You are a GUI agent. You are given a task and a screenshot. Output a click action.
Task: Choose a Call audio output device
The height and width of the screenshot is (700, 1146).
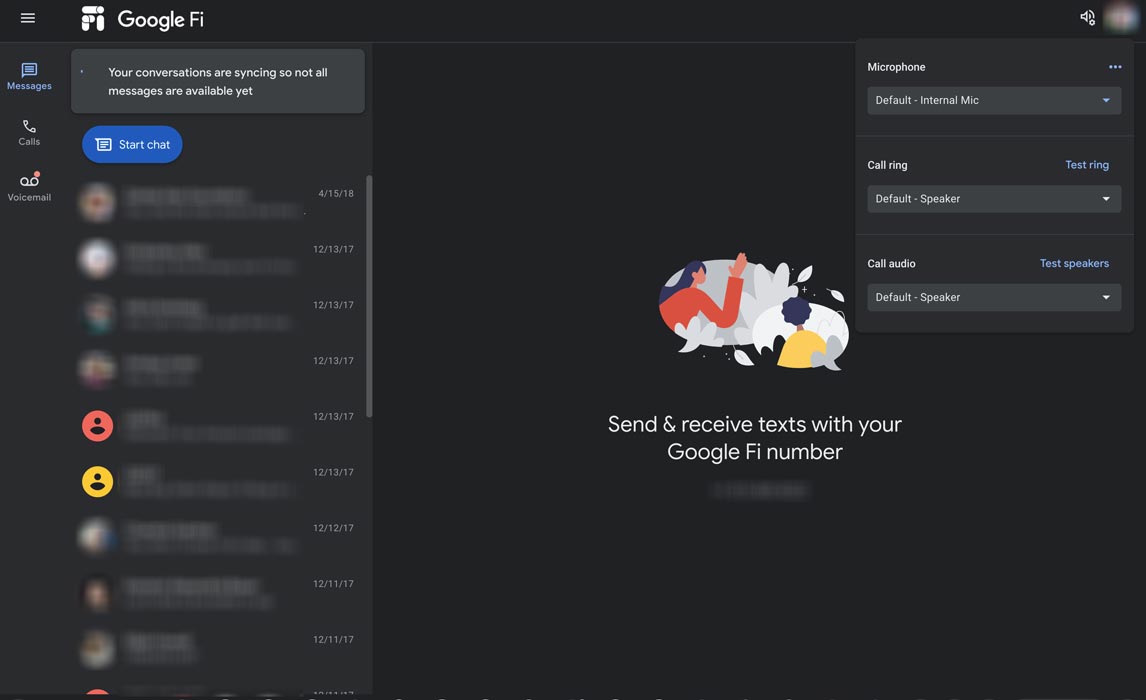994,297
